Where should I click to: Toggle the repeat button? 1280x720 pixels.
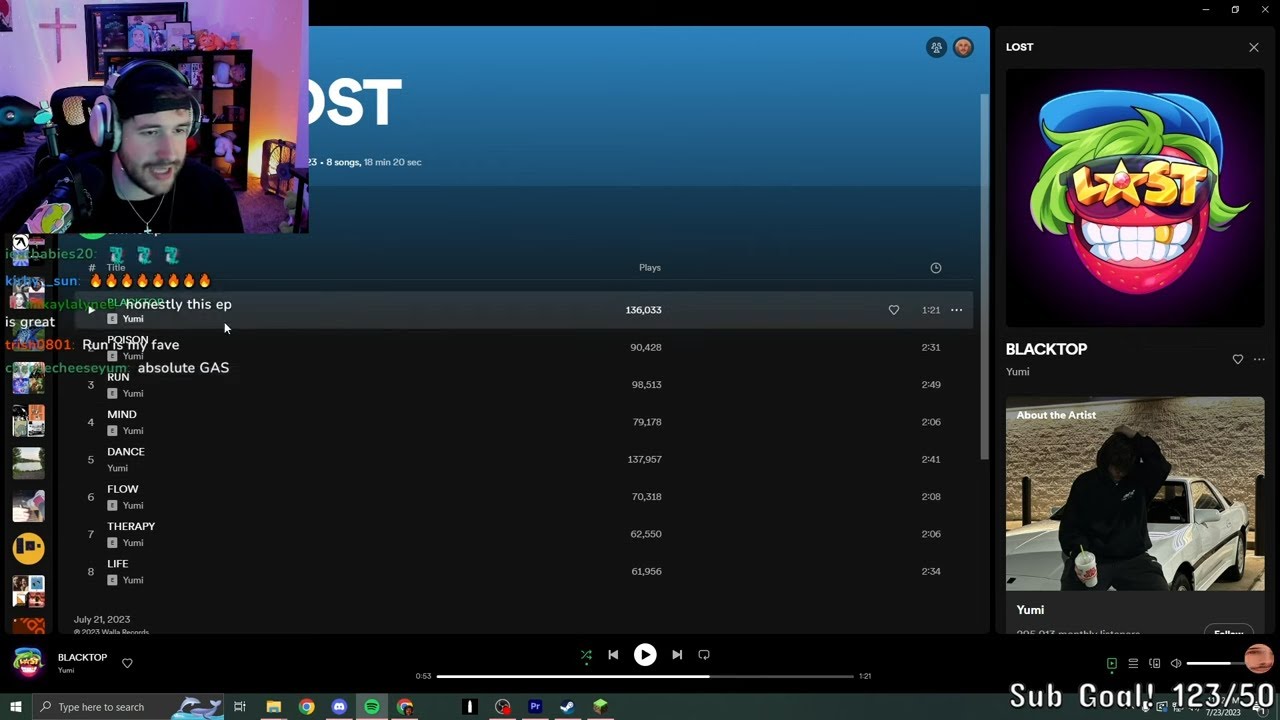[704, 655]
